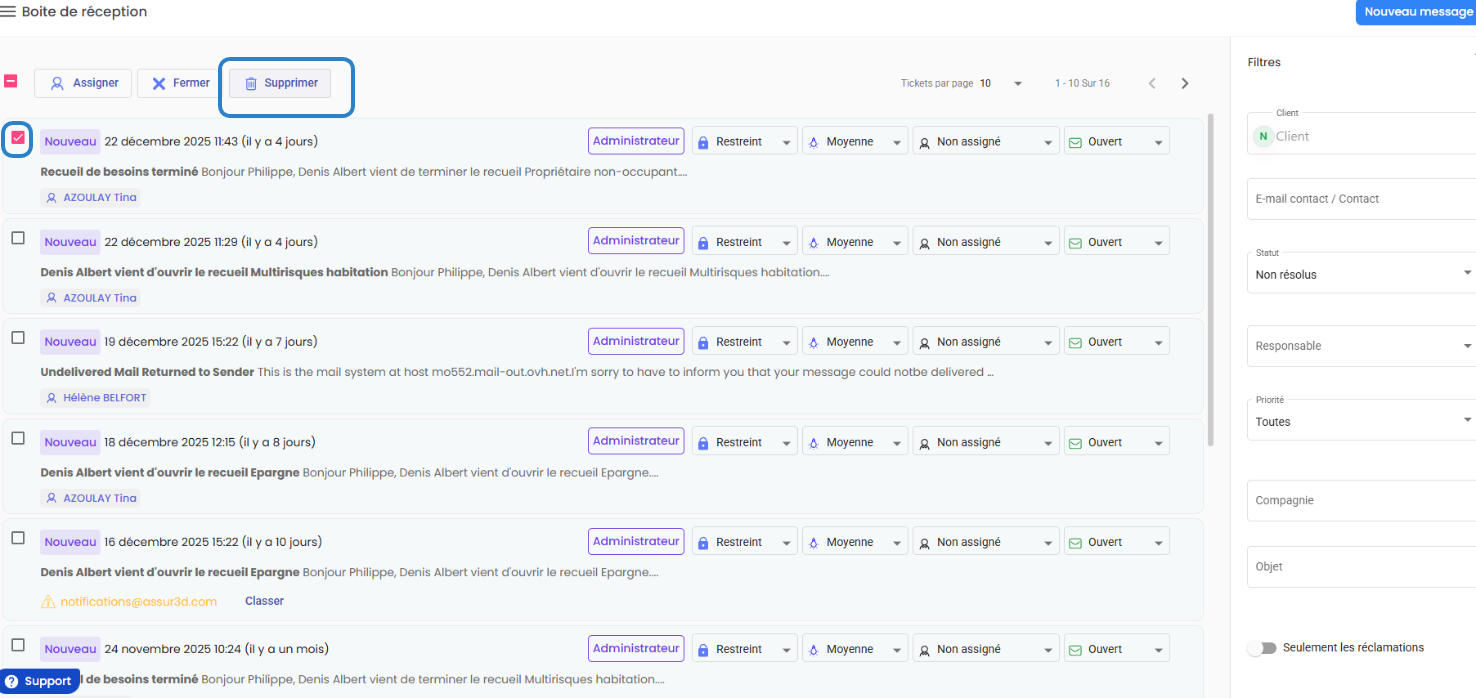
Task: Open Non assigné dropdown on 18 décembre 12:15 ticket
Action: point(986,442)
